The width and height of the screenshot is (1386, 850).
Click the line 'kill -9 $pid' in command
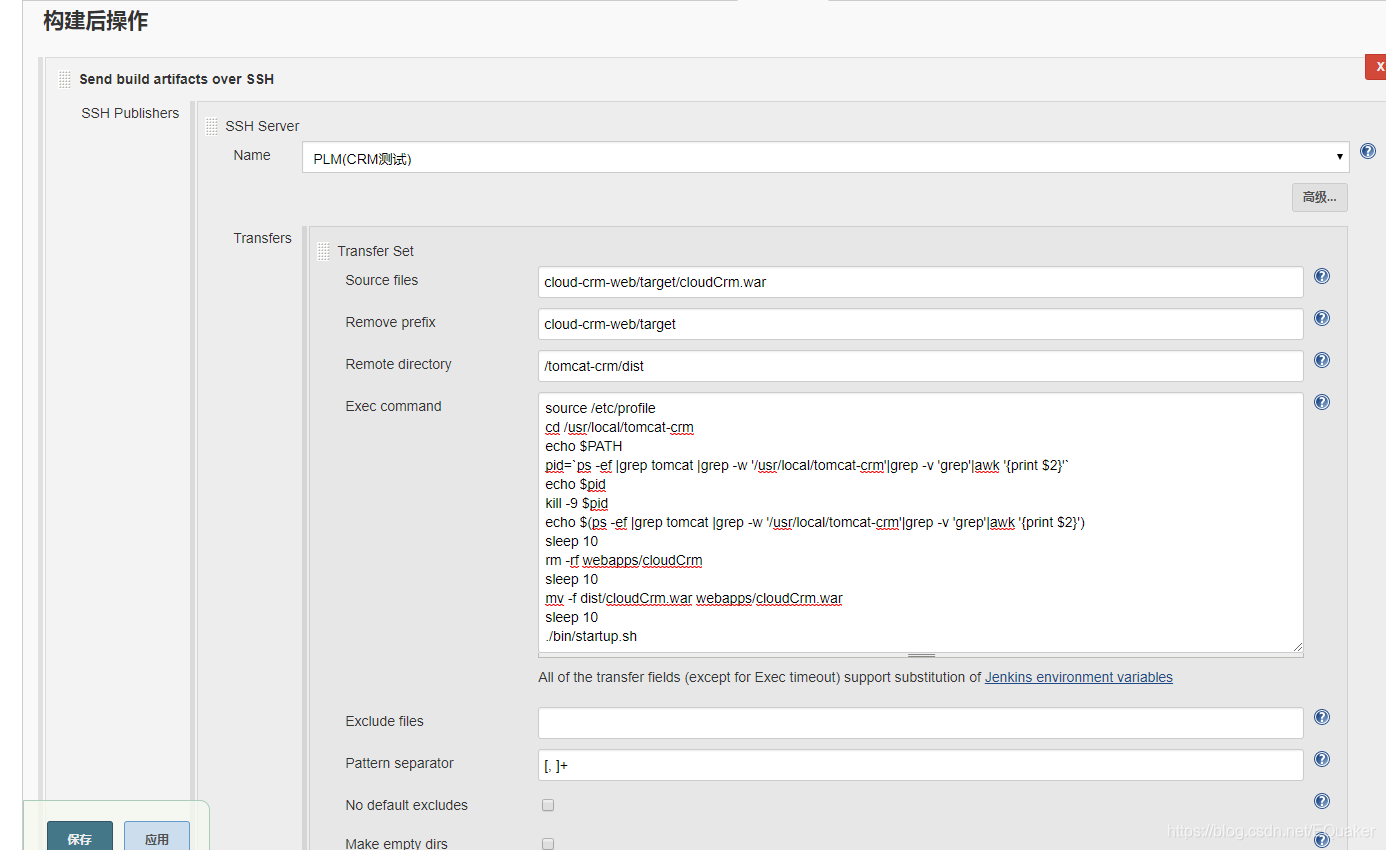pos(576,503)
